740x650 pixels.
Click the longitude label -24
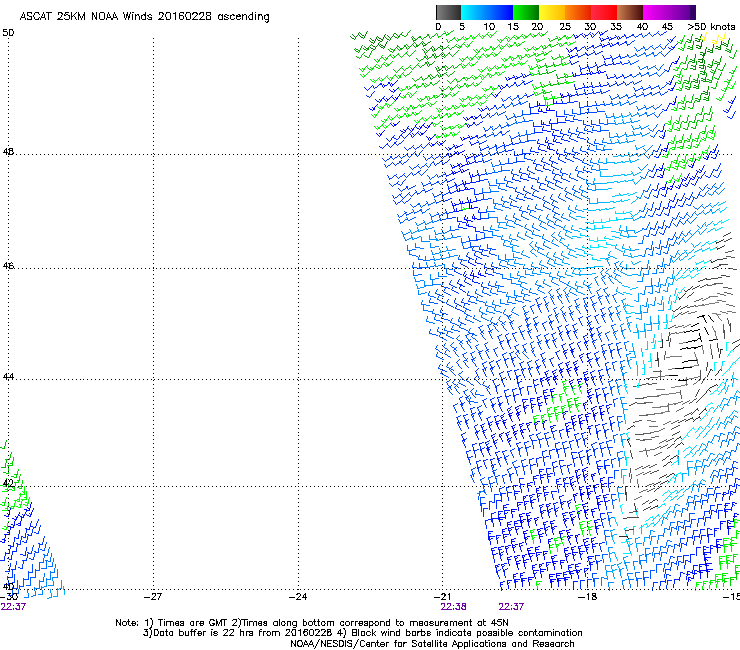298,596
